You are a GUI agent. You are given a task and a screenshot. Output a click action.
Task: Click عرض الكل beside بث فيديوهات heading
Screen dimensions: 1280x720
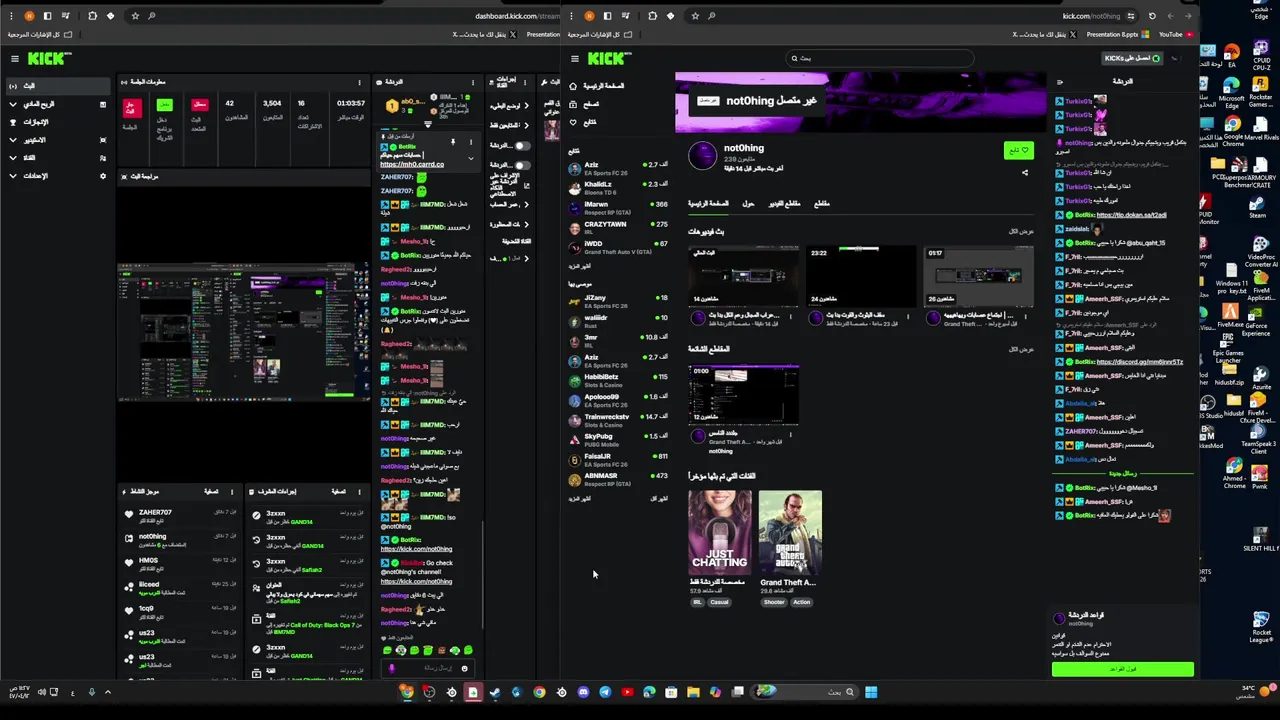(1021, 231)
